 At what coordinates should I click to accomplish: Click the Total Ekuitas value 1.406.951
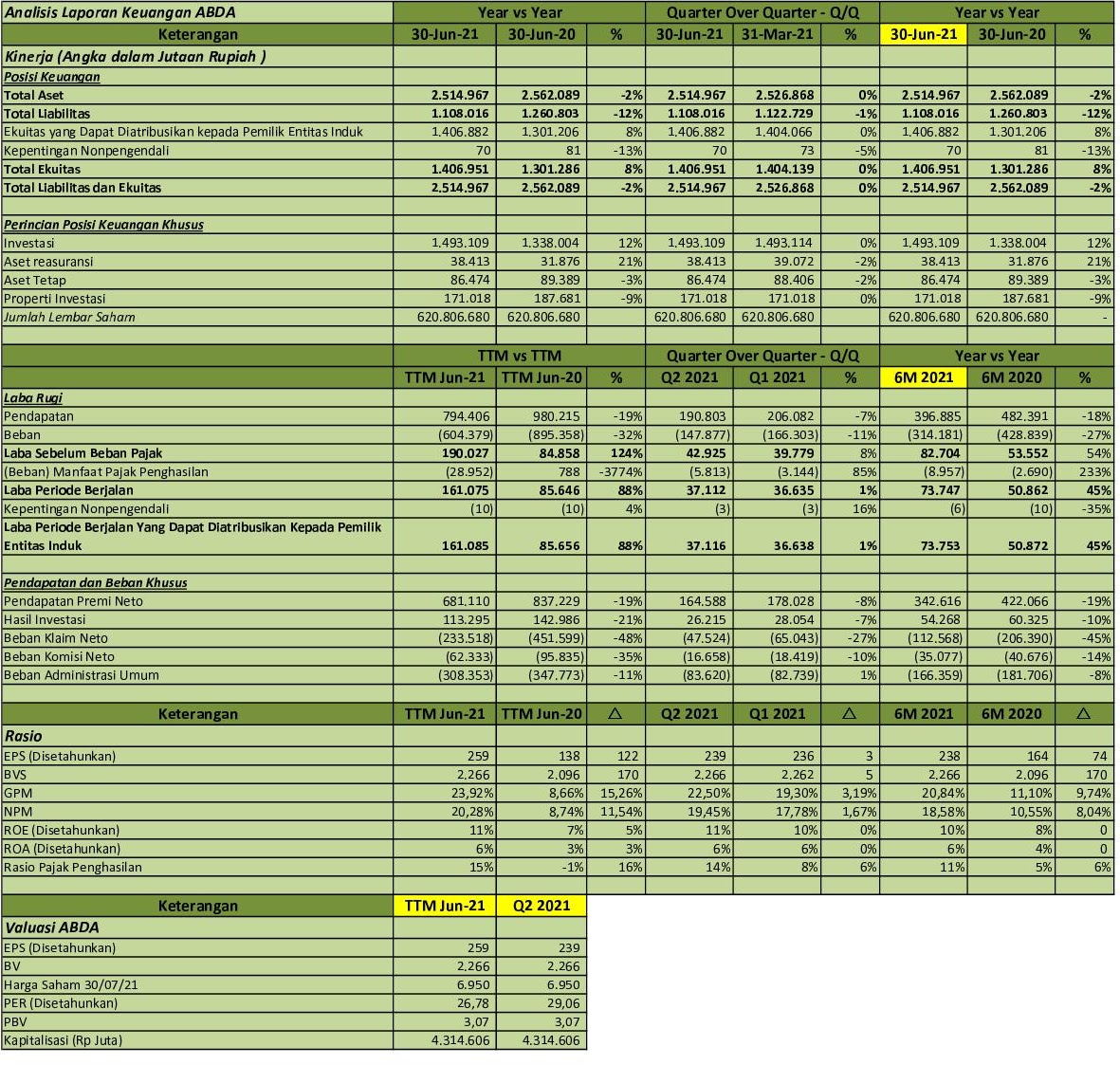pos(462,169)
